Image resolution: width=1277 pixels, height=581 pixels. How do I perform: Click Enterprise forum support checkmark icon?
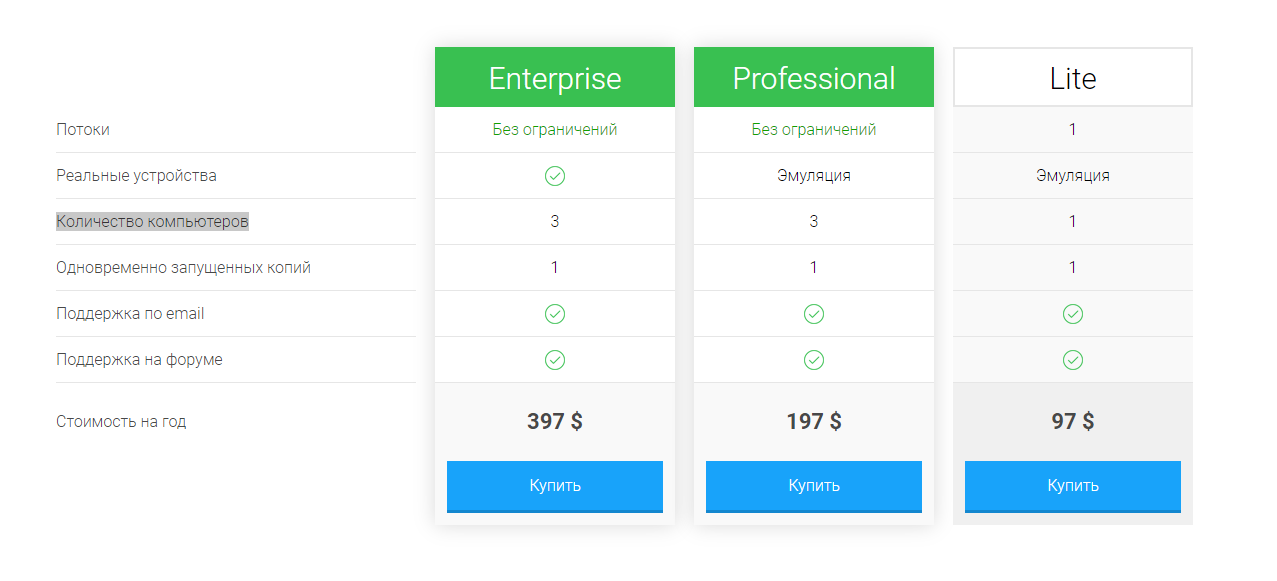555,360
